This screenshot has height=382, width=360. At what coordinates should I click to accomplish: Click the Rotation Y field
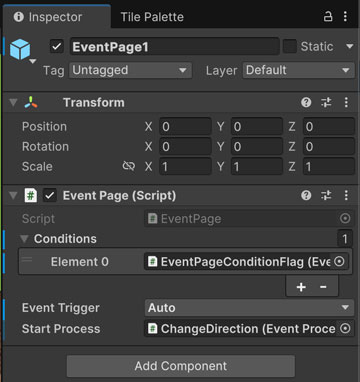257,147
